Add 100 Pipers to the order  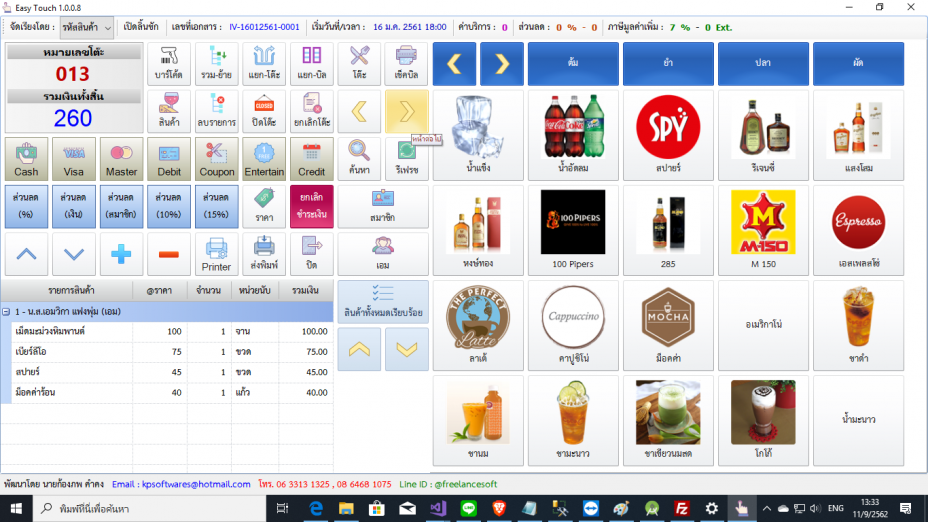coord(573,230)
